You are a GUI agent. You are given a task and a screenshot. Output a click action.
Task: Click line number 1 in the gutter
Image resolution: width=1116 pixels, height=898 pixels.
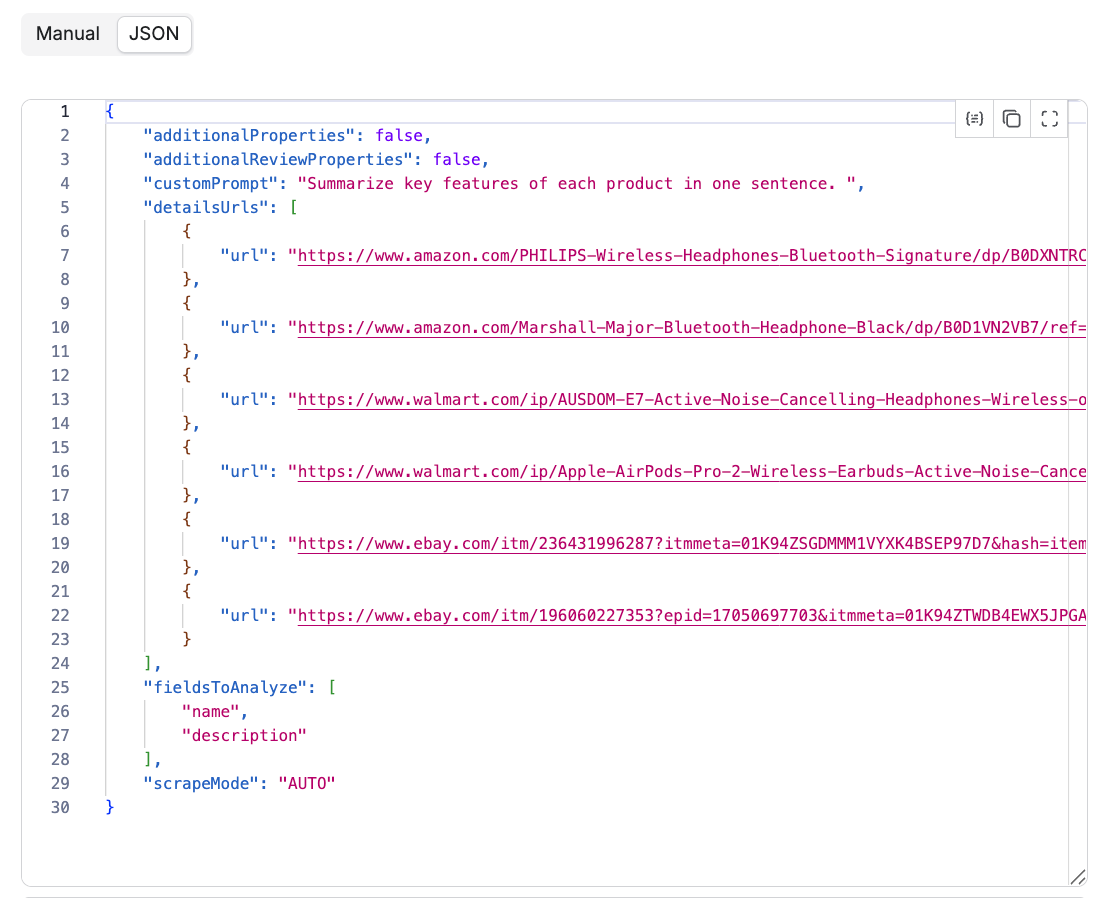tap(64, 111)
